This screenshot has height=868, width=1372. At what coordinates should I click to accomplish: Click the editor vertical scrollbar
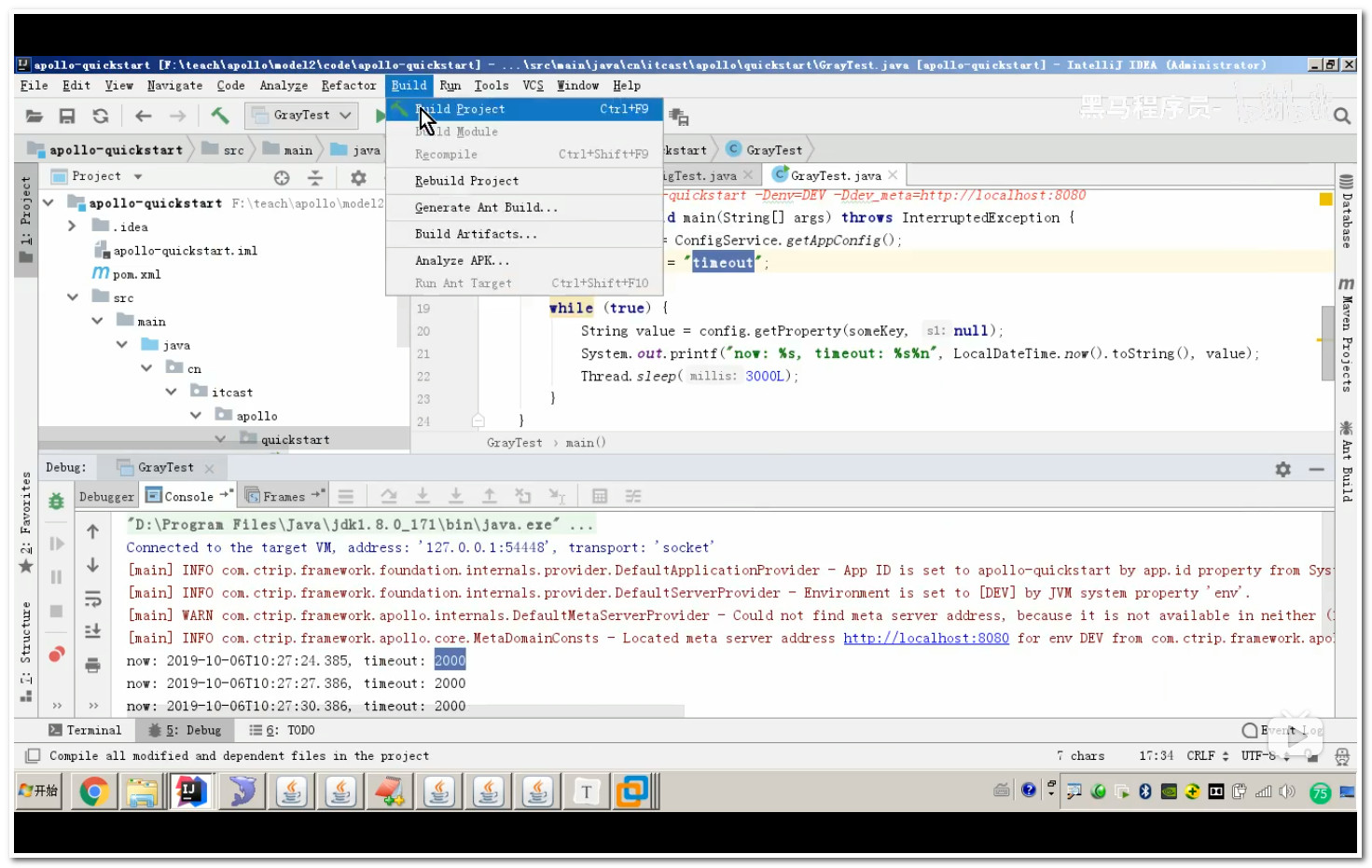(x=1328, y=343)
